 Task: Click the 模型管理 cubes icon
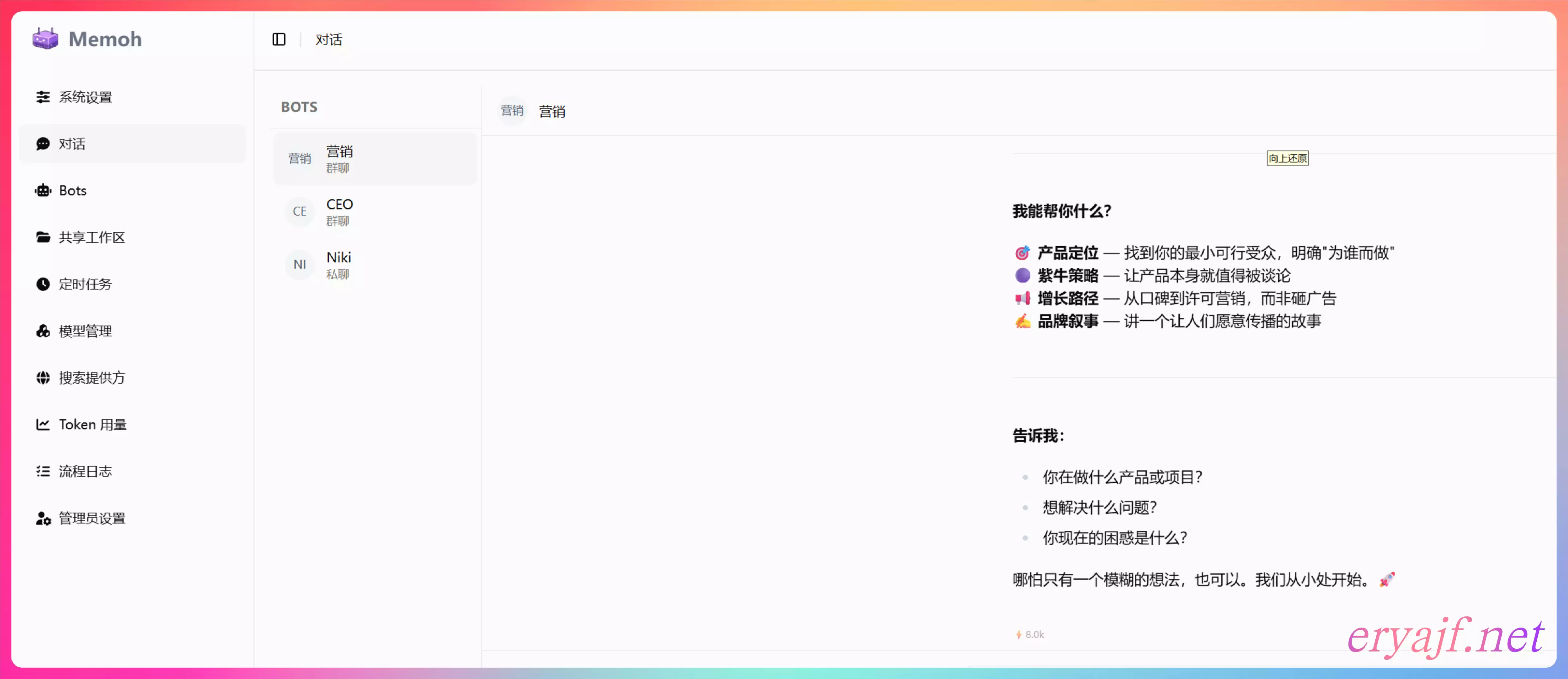tap(43, 331)
